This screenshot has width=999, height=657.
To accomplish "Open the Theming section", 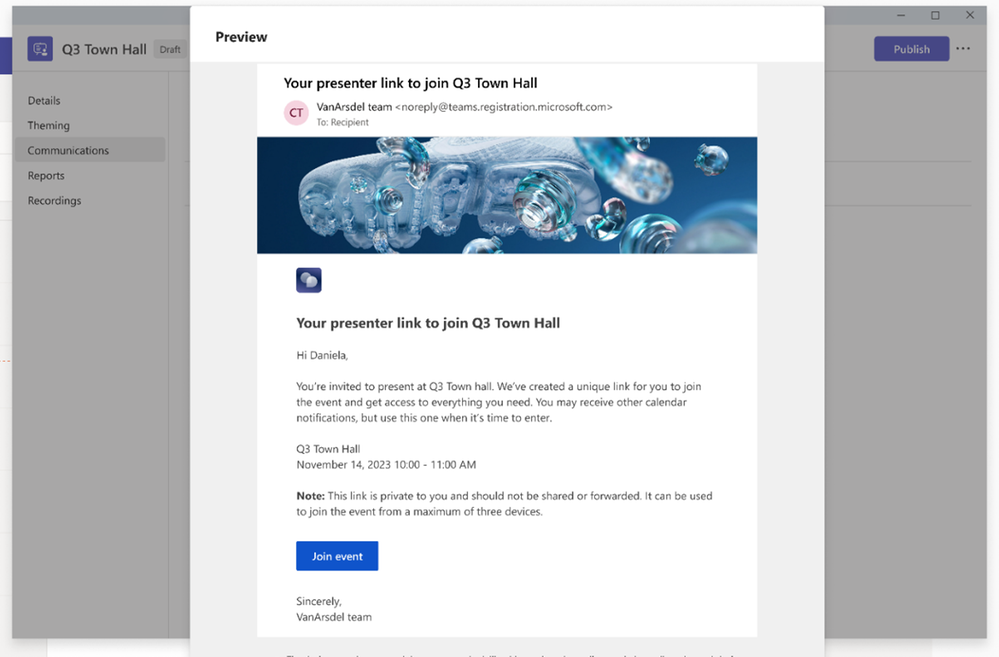I will click(49, 126).
